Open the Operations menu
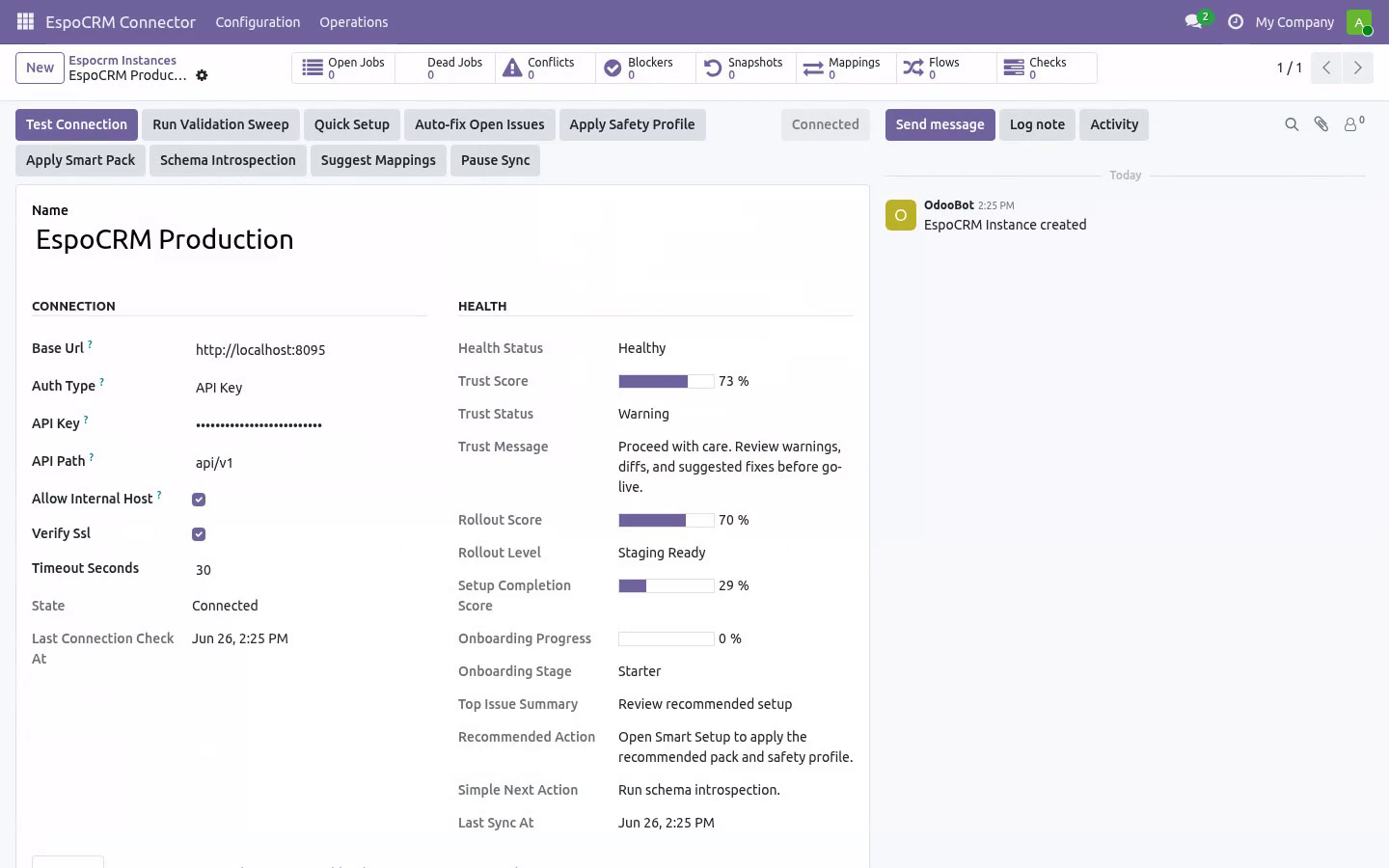The width and height of the screenshot is (1389, 868). [354, 21]
